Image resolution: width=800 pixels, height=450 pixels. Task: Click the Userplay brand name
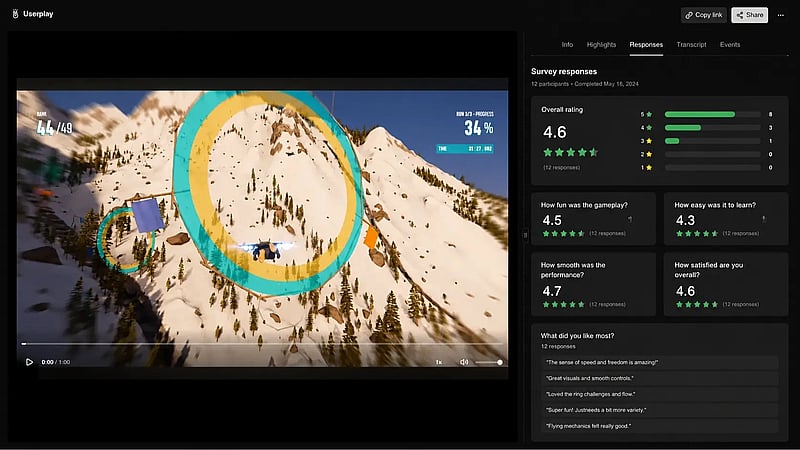[x=38, y=14]
